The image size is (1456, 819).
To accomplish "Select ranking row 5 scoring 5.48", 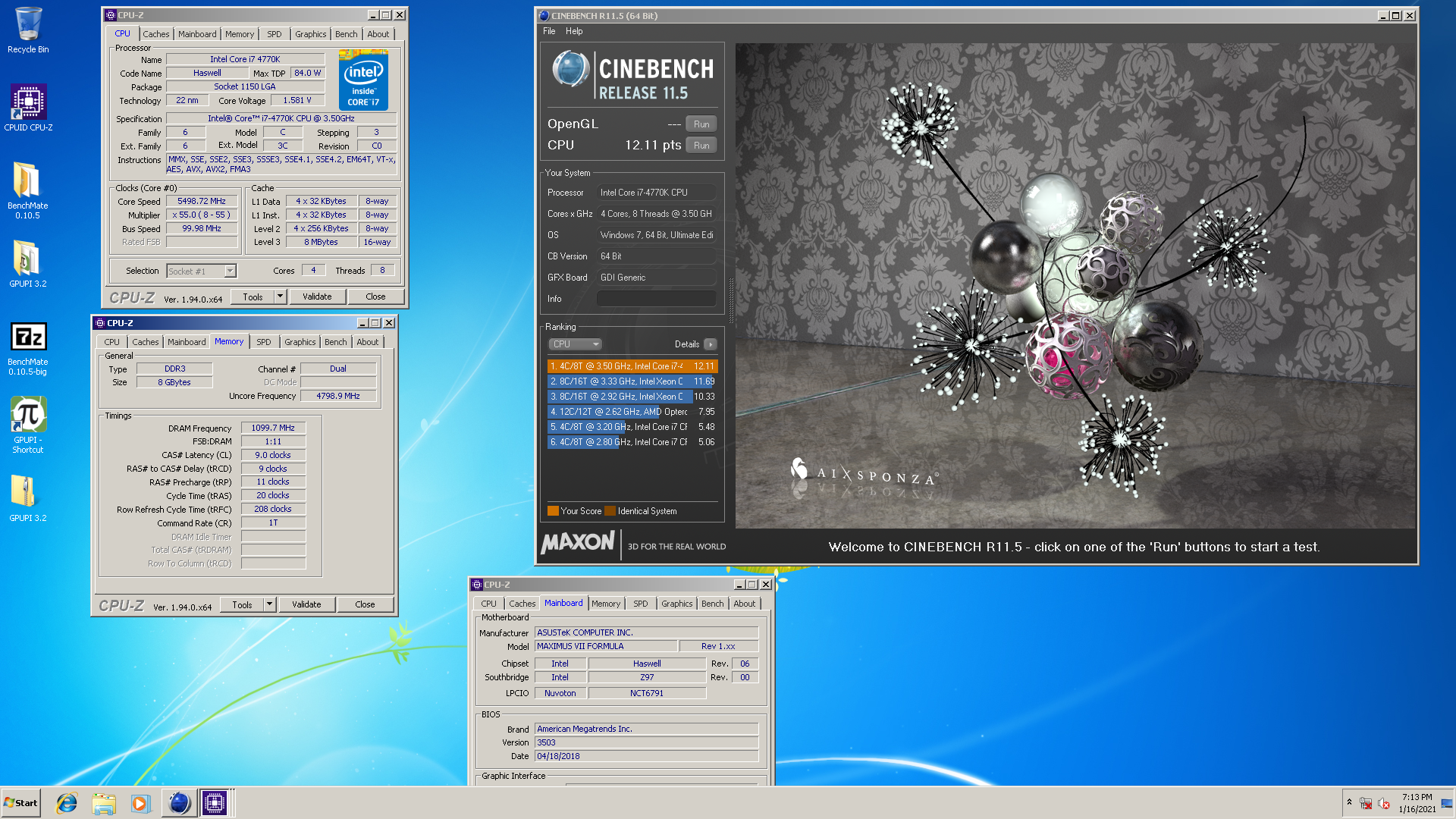I will click(x=632, y=427).
